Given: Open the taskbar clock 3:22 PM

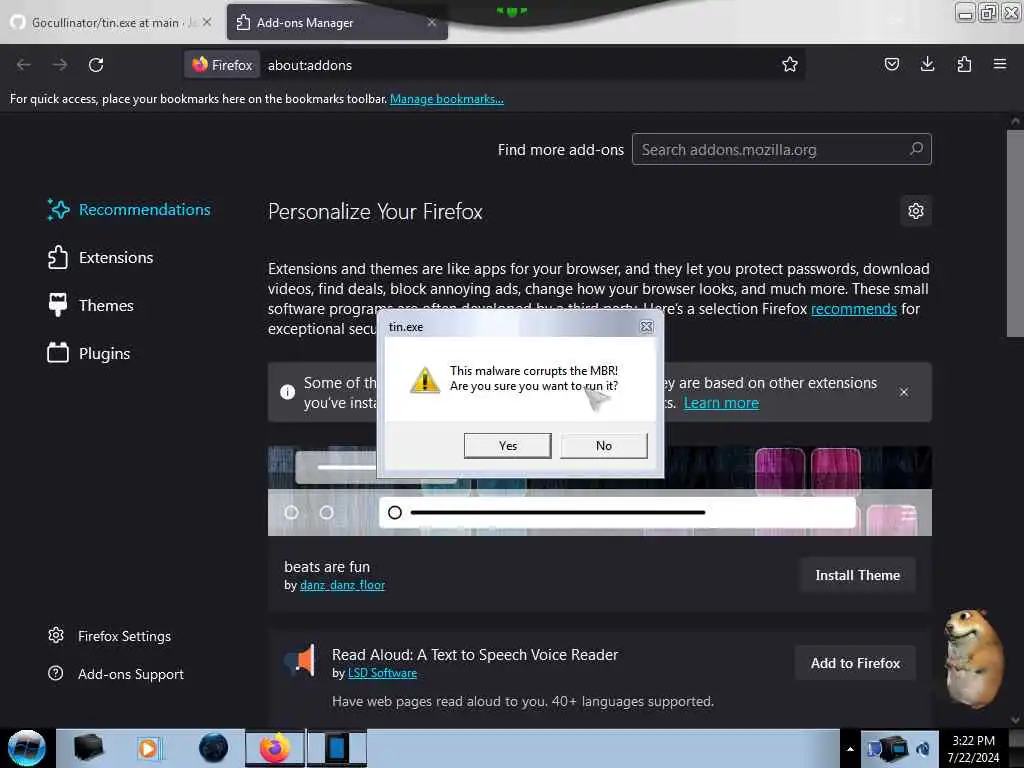Looking at the screenshot, I should tap(973, 749).
